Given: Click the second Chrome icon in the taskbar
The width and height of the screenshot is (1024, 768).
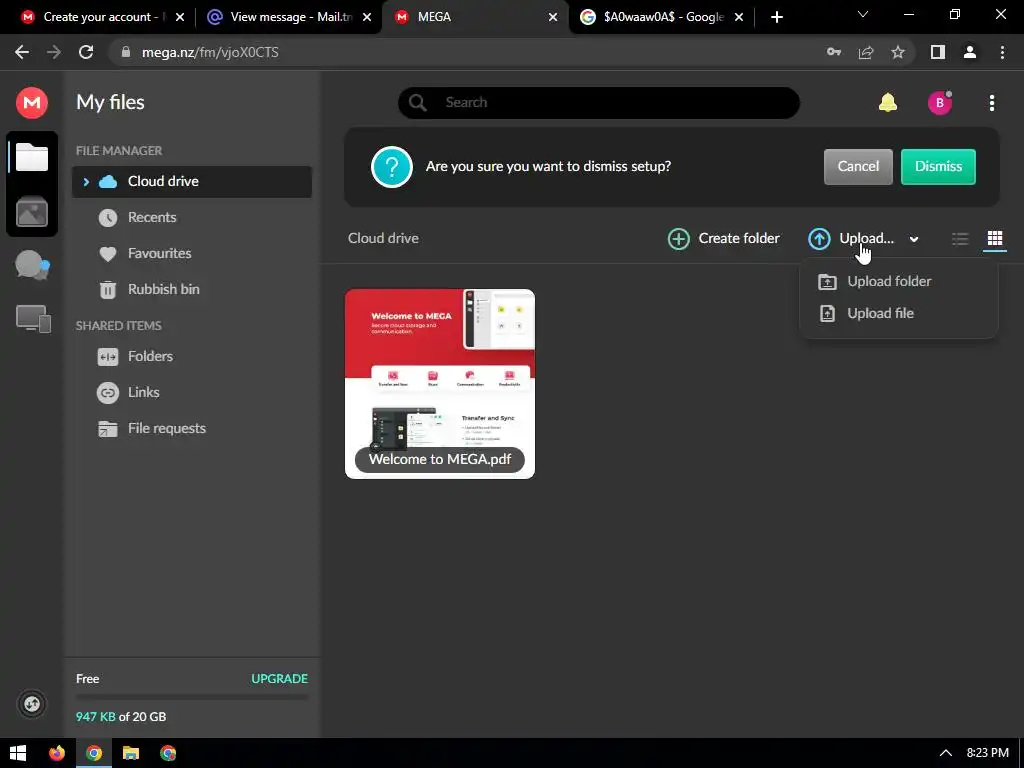Looking at the screenshot, I should (168, 753).
